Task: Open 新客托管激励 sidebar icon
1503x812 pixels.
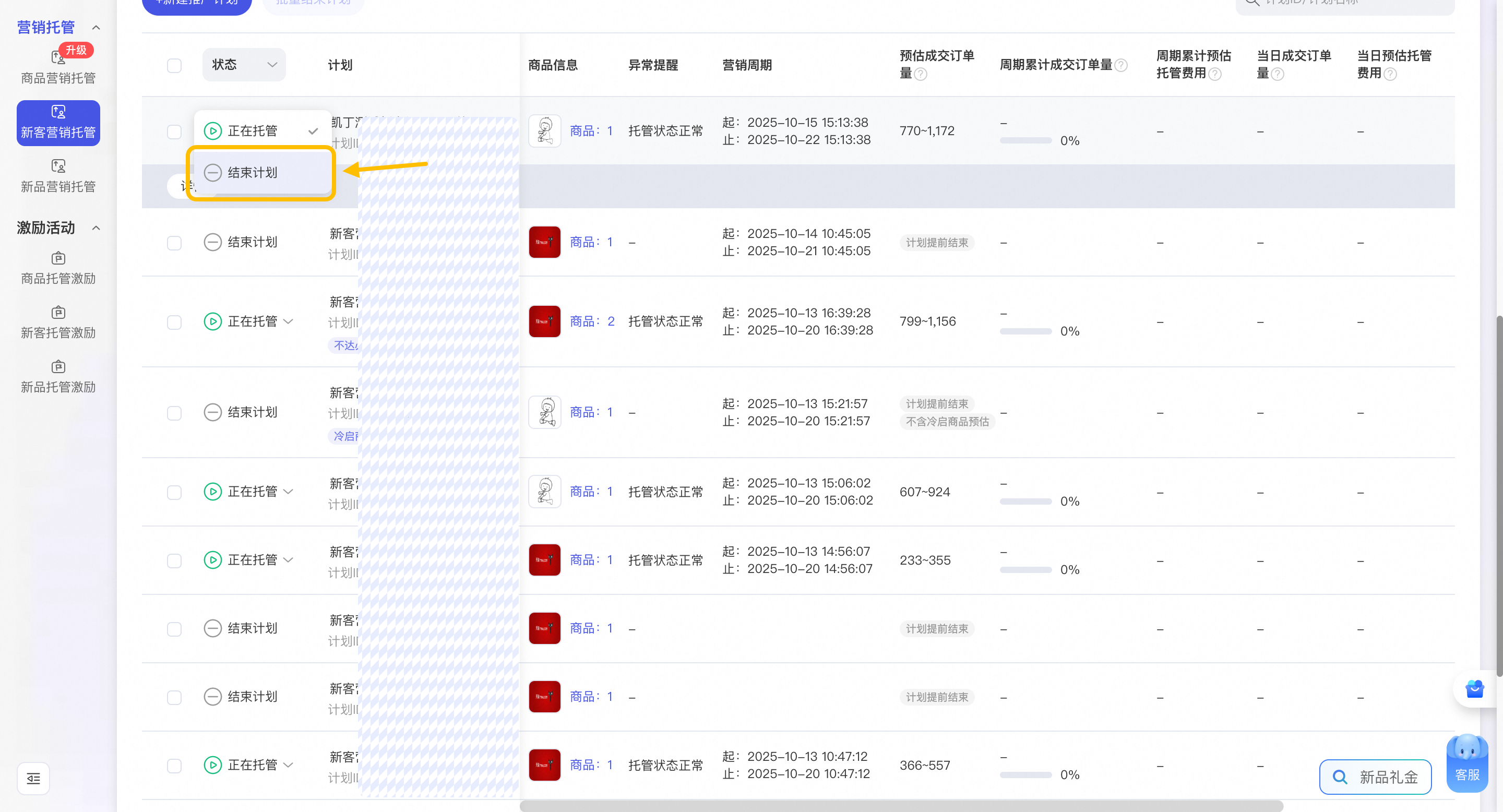Action: coord(58,312)
